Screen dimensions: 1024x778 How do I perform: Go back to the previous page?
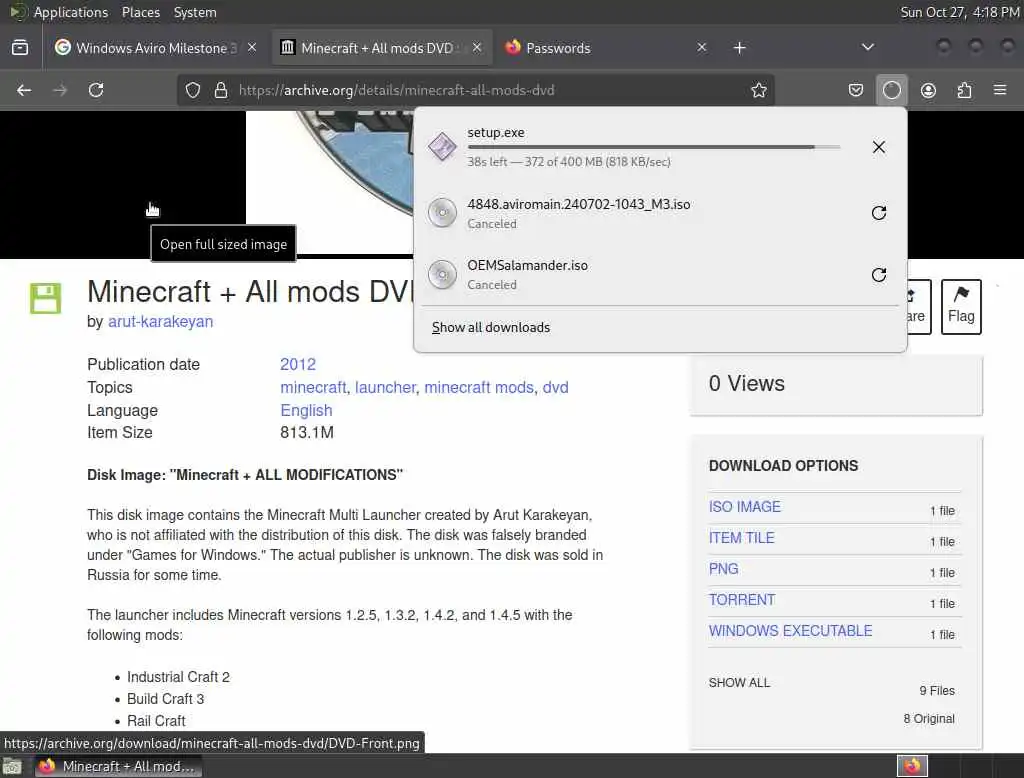pos(24,90)
